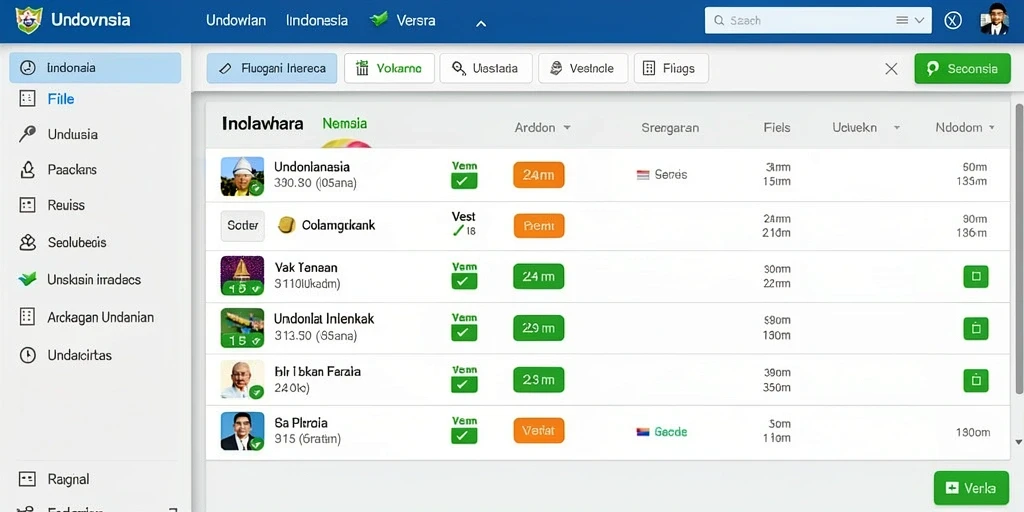Viewport: 1024px width, 512px height.
Task: Switch to the Vestricle tab
Action: (x=583, y=68)
